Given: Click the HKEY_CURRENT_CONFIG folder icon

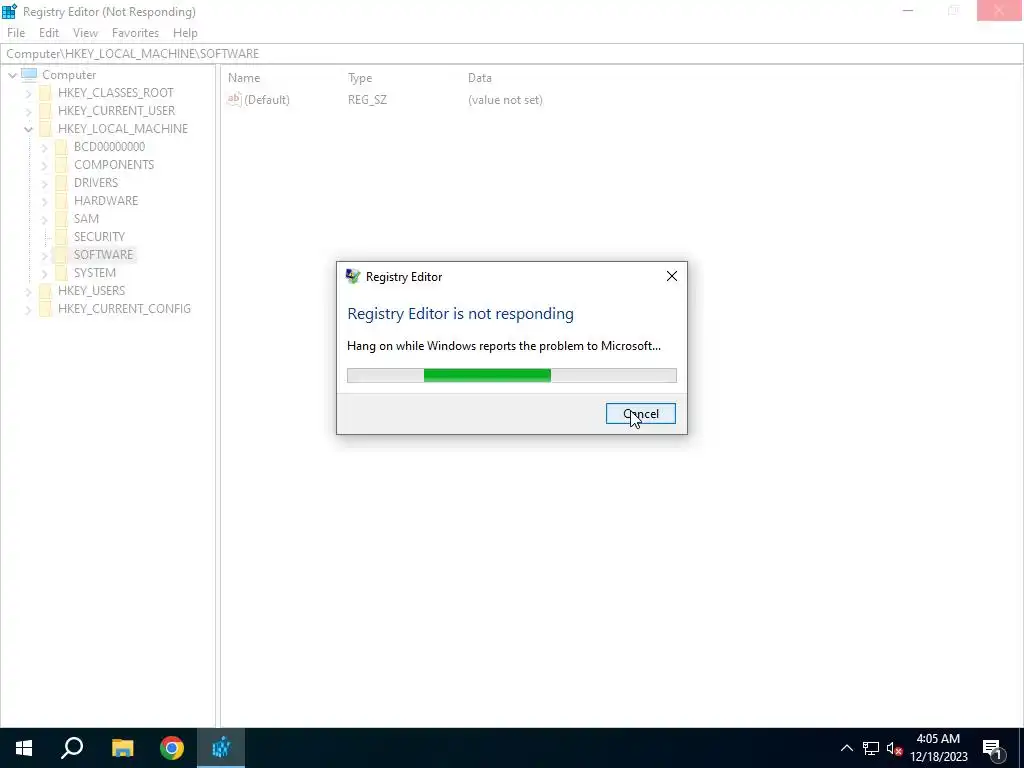Looking at the screenshot, I should pos(45,308).
